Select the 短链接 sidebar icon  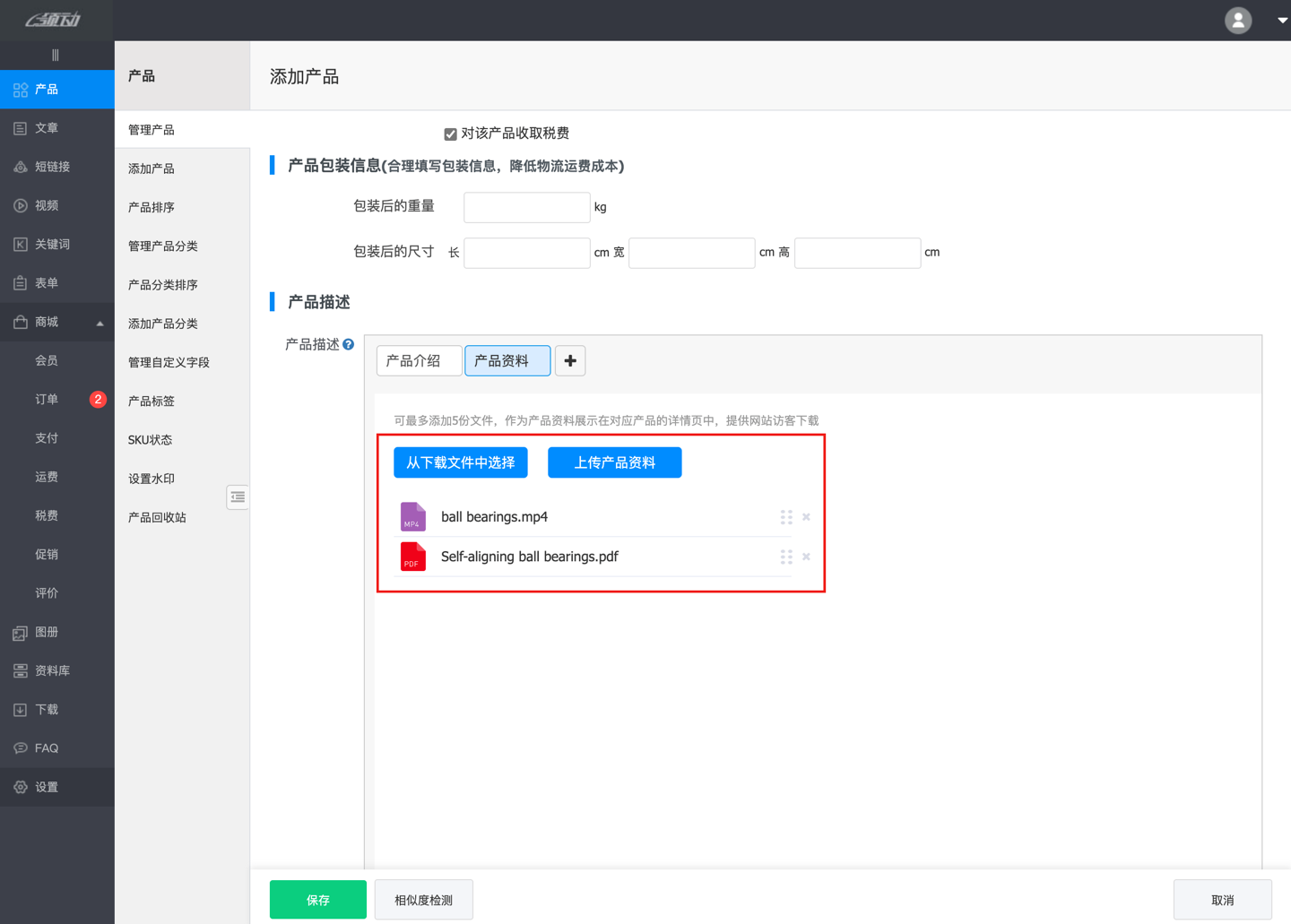tap(47, 166)
